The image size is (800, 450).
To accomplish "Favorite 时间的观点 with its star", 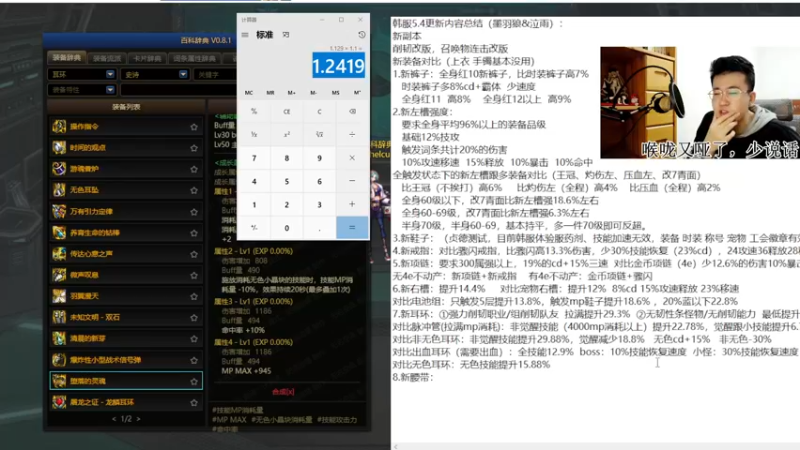I will click(194, 148).
